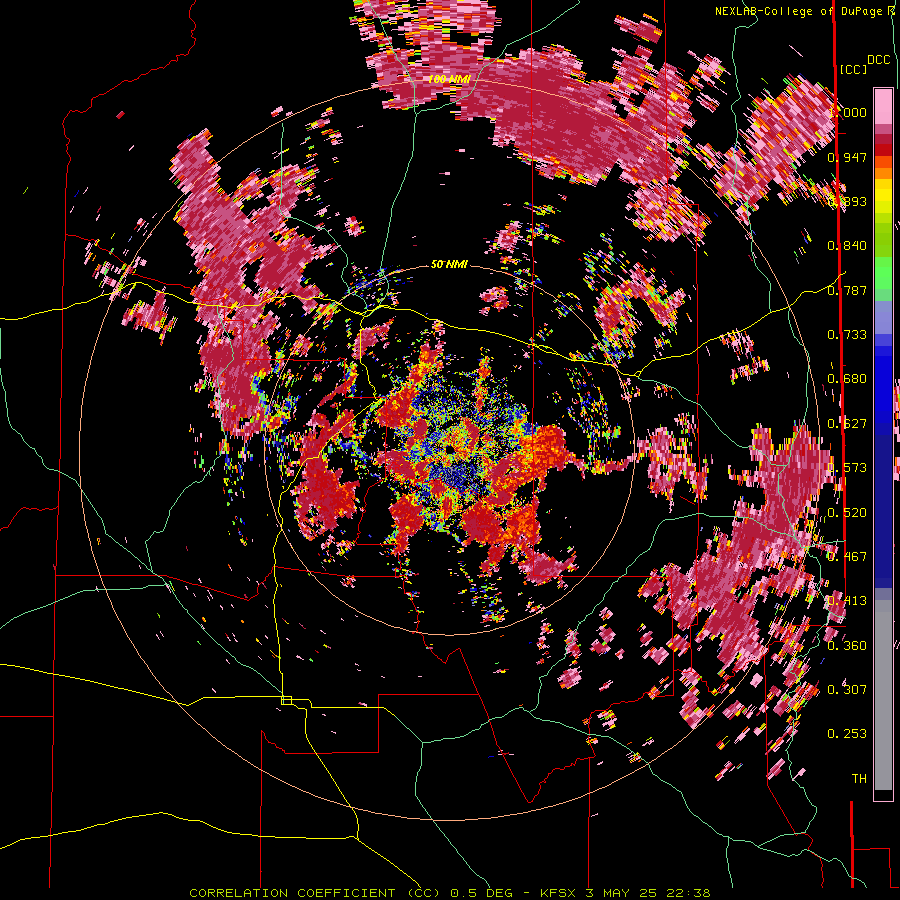The height and width of the screenshot is (900, 900).
Task: Select the 0.840 scale value
Action: [x=847, y=246]
